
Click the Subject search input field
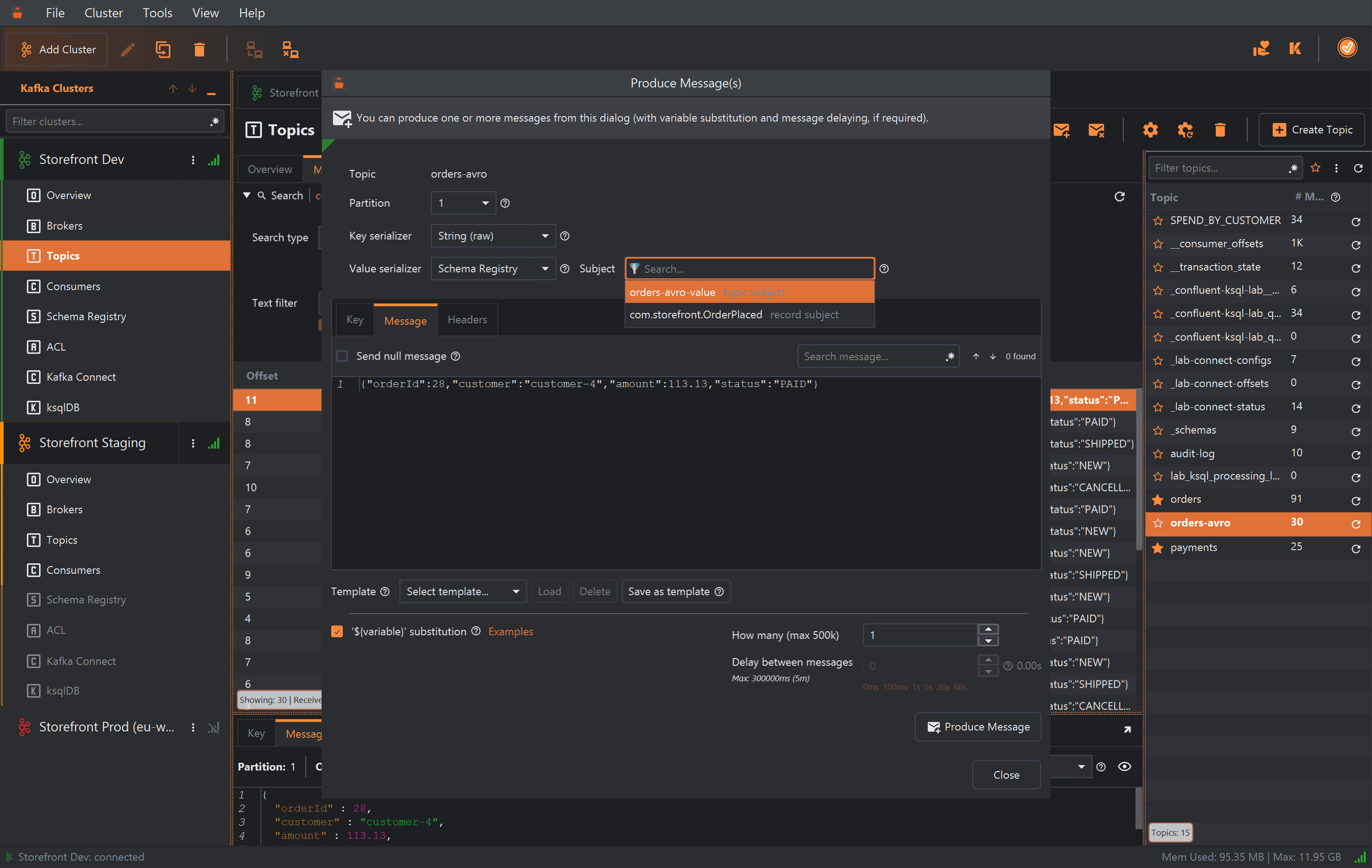749,269
